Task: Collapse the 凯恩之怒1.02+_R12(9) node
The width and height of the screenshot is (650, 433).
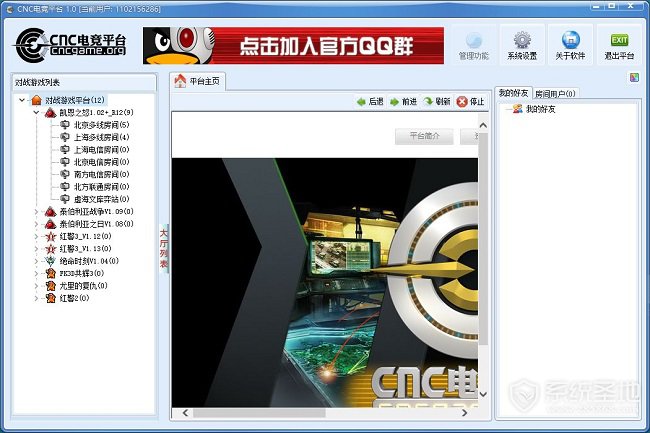Action: 36,112
